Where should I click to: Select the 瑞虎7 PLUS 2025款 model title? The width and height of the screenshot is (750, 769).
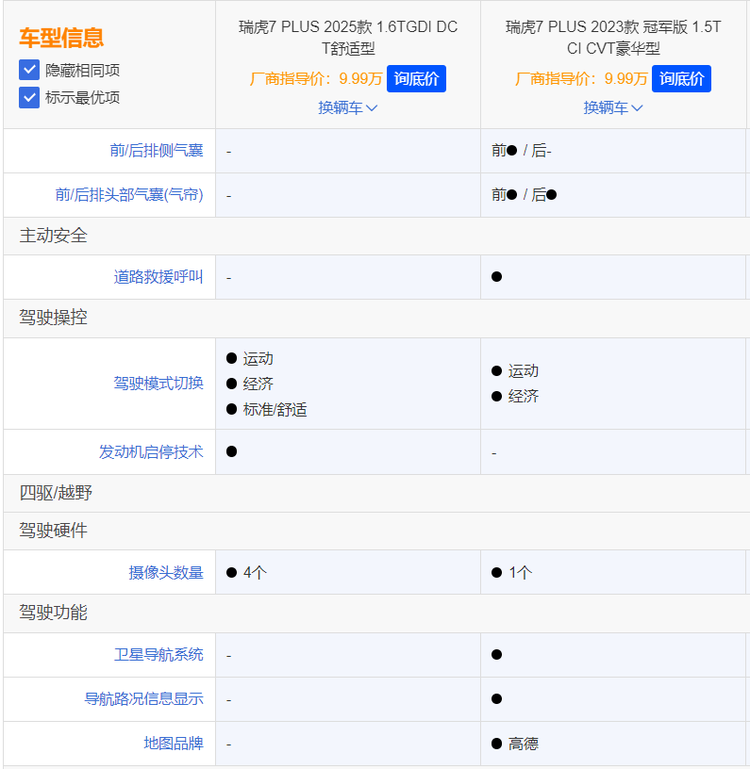tap(347, 37)
